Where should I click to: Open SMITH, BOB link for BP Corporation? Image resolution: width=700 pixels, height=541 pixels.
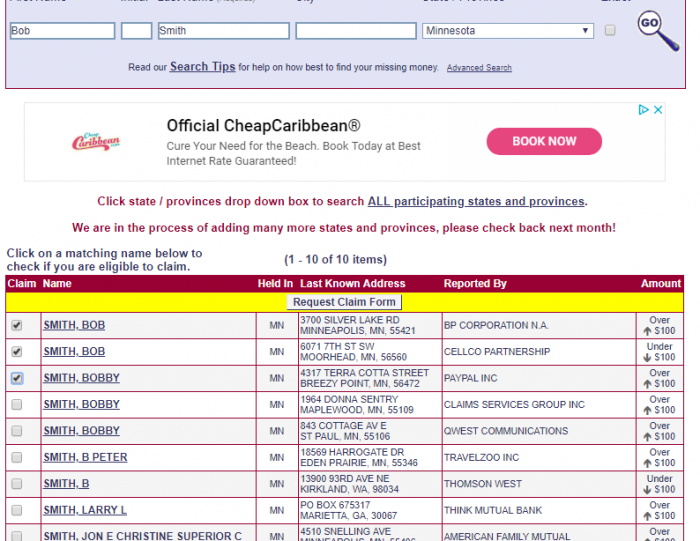(74, 325)
